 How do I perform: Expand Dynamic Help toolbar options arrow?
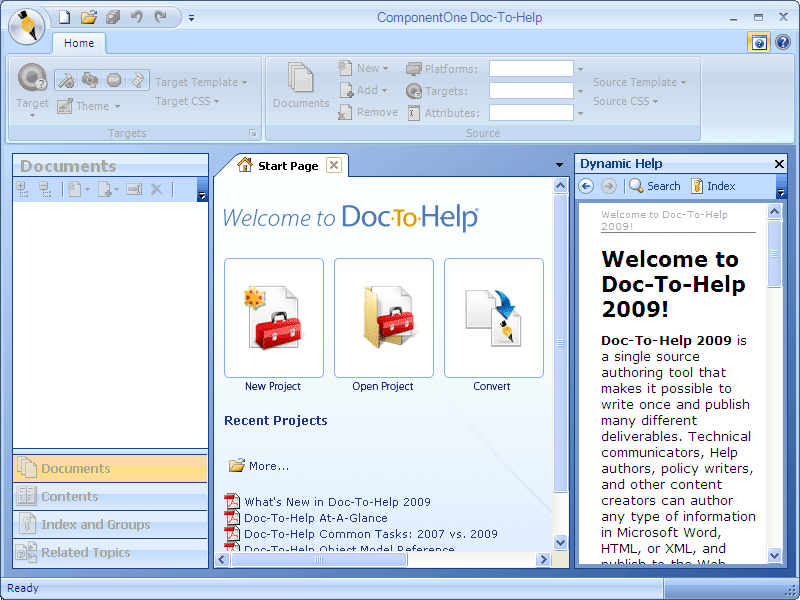781,191
